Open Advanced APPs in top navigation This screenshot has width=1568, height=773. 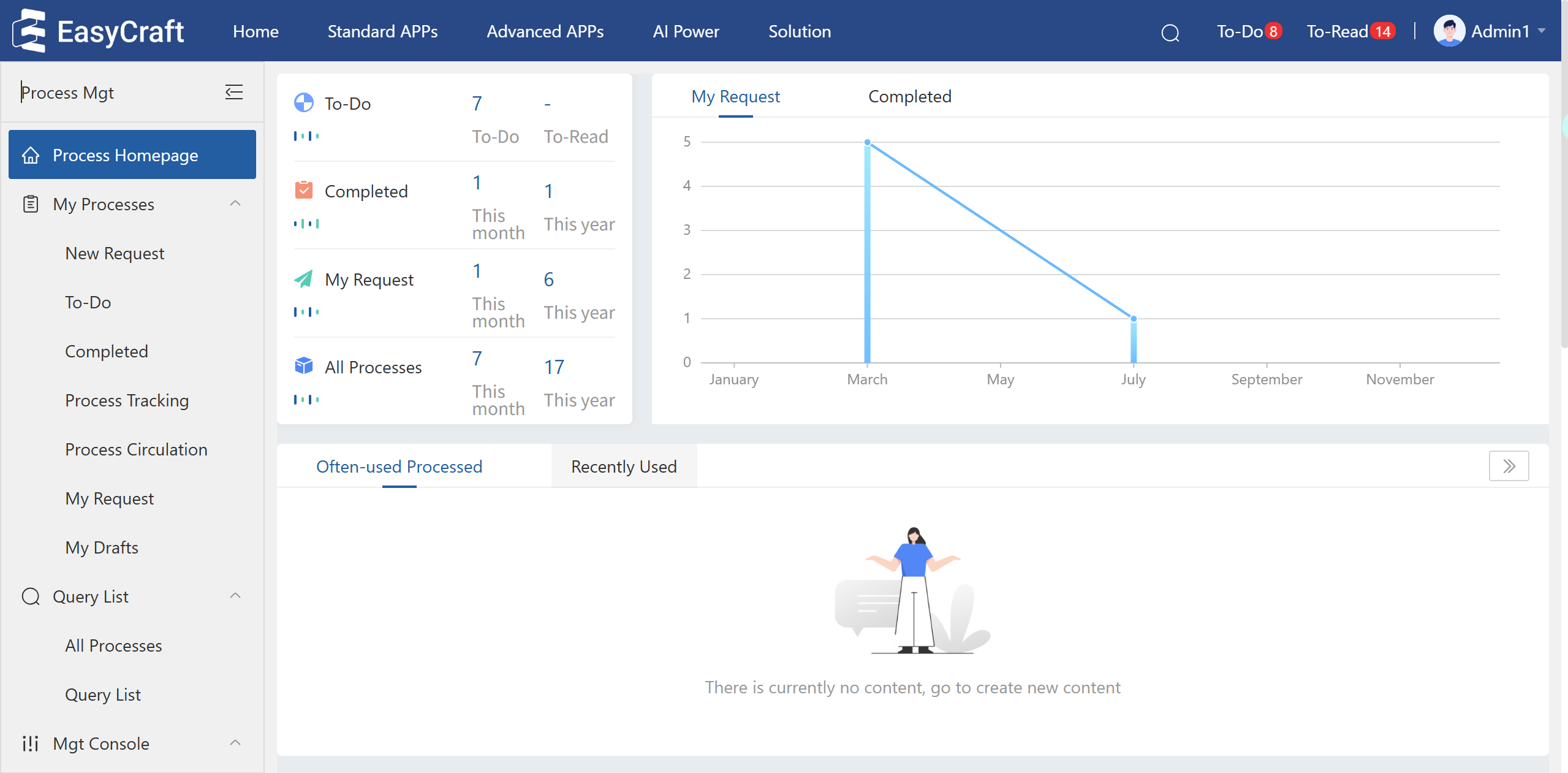[x=545, y=31]
